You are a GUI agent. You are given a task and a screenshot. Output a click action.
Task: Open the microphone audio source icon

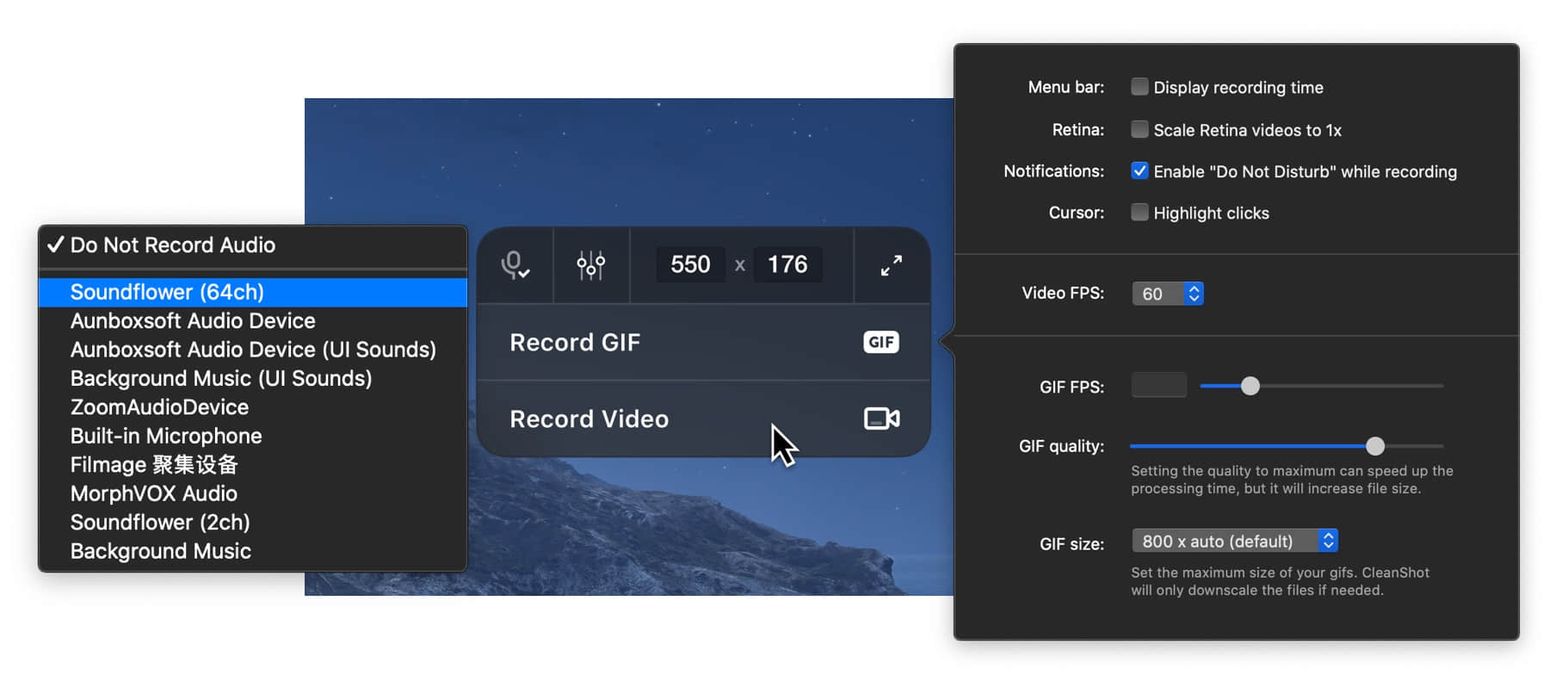tap(515, 265)
